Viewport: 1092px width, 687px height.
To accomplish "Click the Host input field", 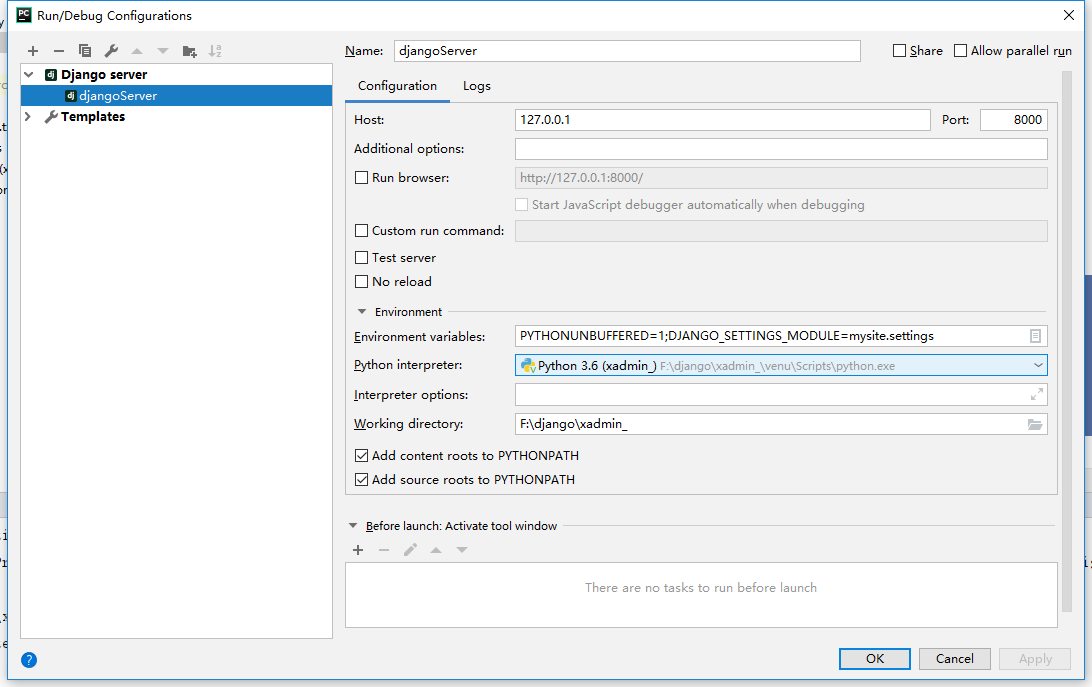I will (x=723, y=120).
